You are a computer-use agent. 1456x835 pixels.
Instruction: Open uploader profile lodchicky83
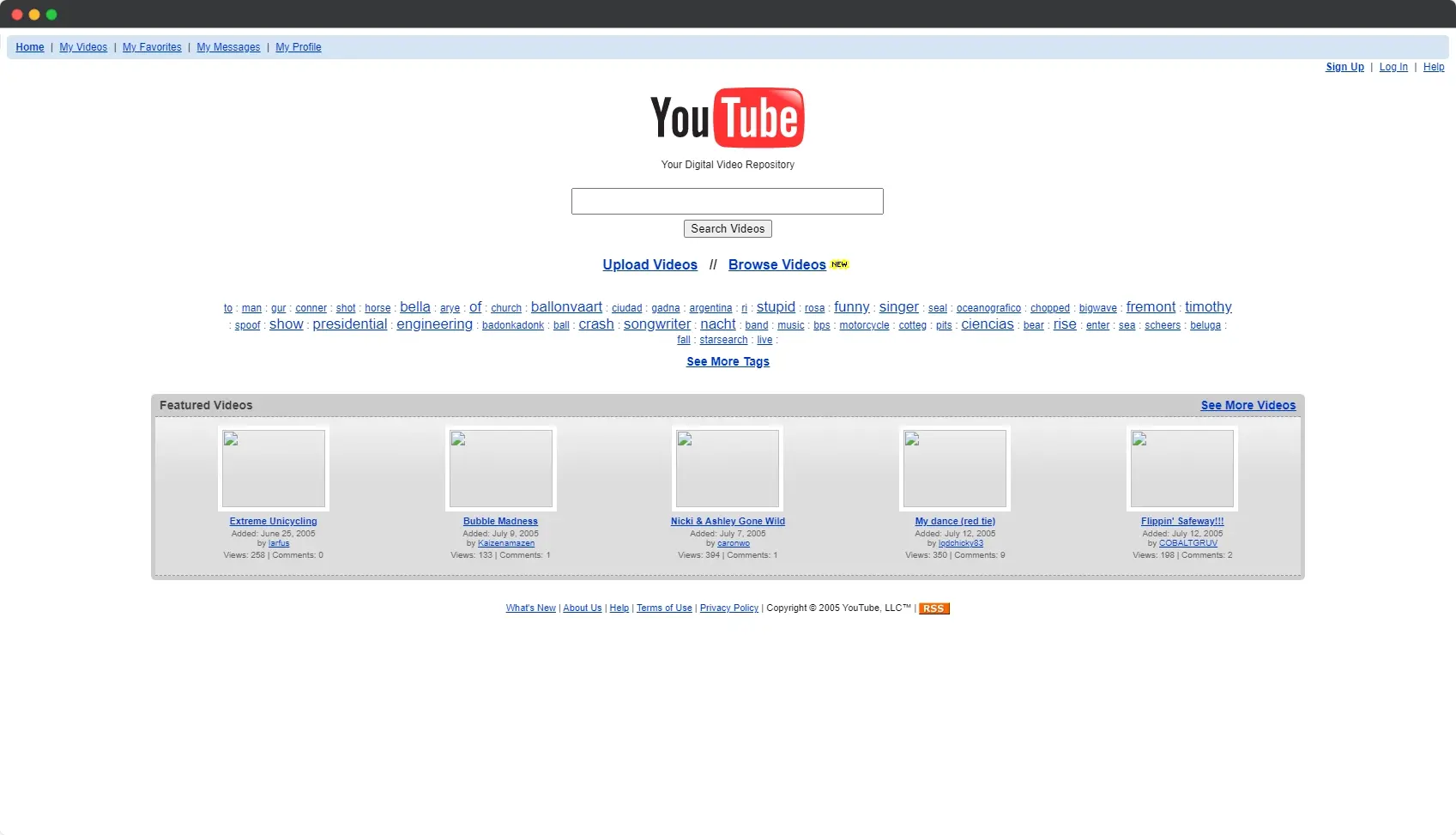pos(961,543)
